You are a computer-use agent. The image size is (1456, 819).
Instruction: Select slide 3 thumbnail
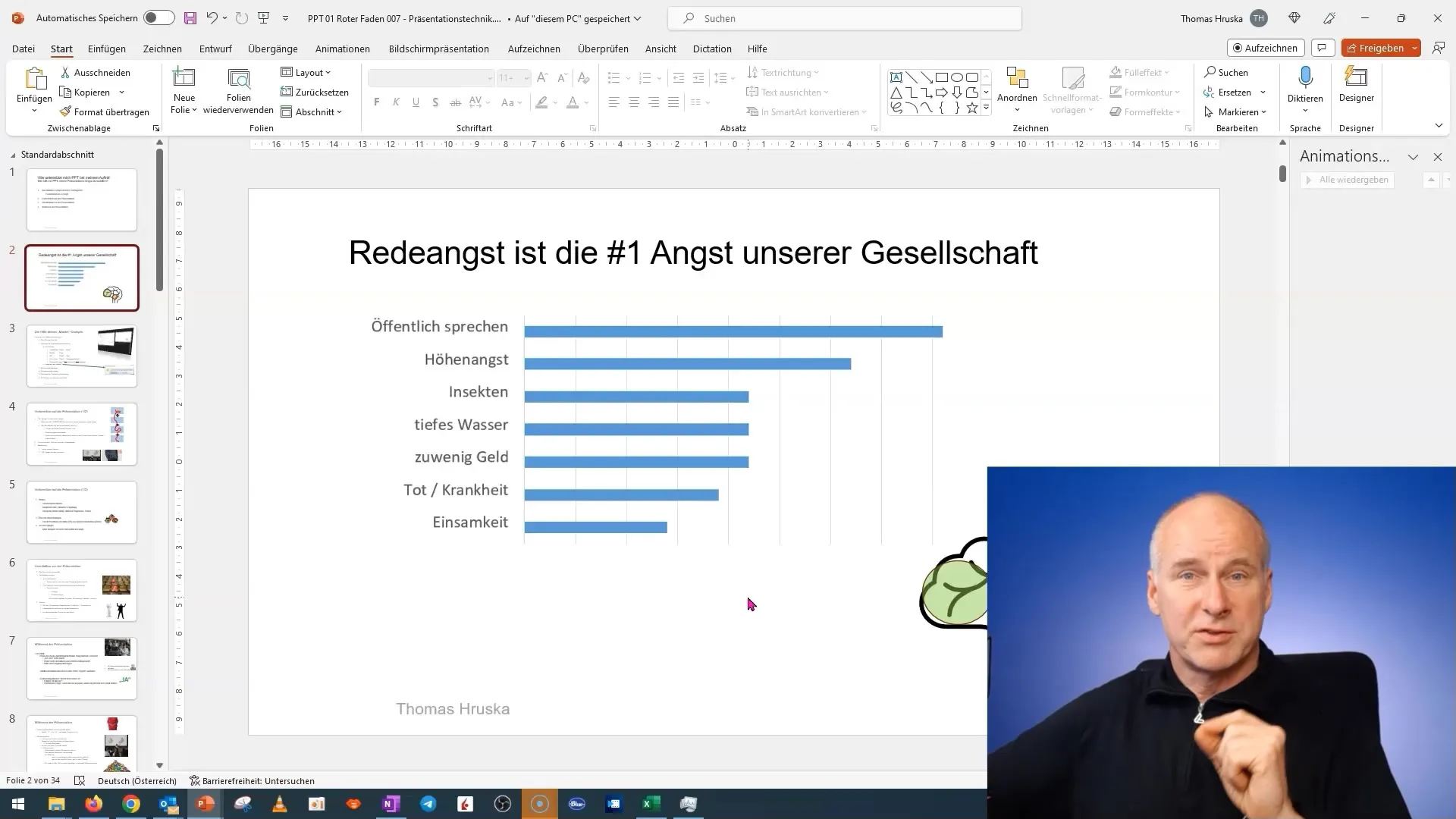tap(82, 356)
